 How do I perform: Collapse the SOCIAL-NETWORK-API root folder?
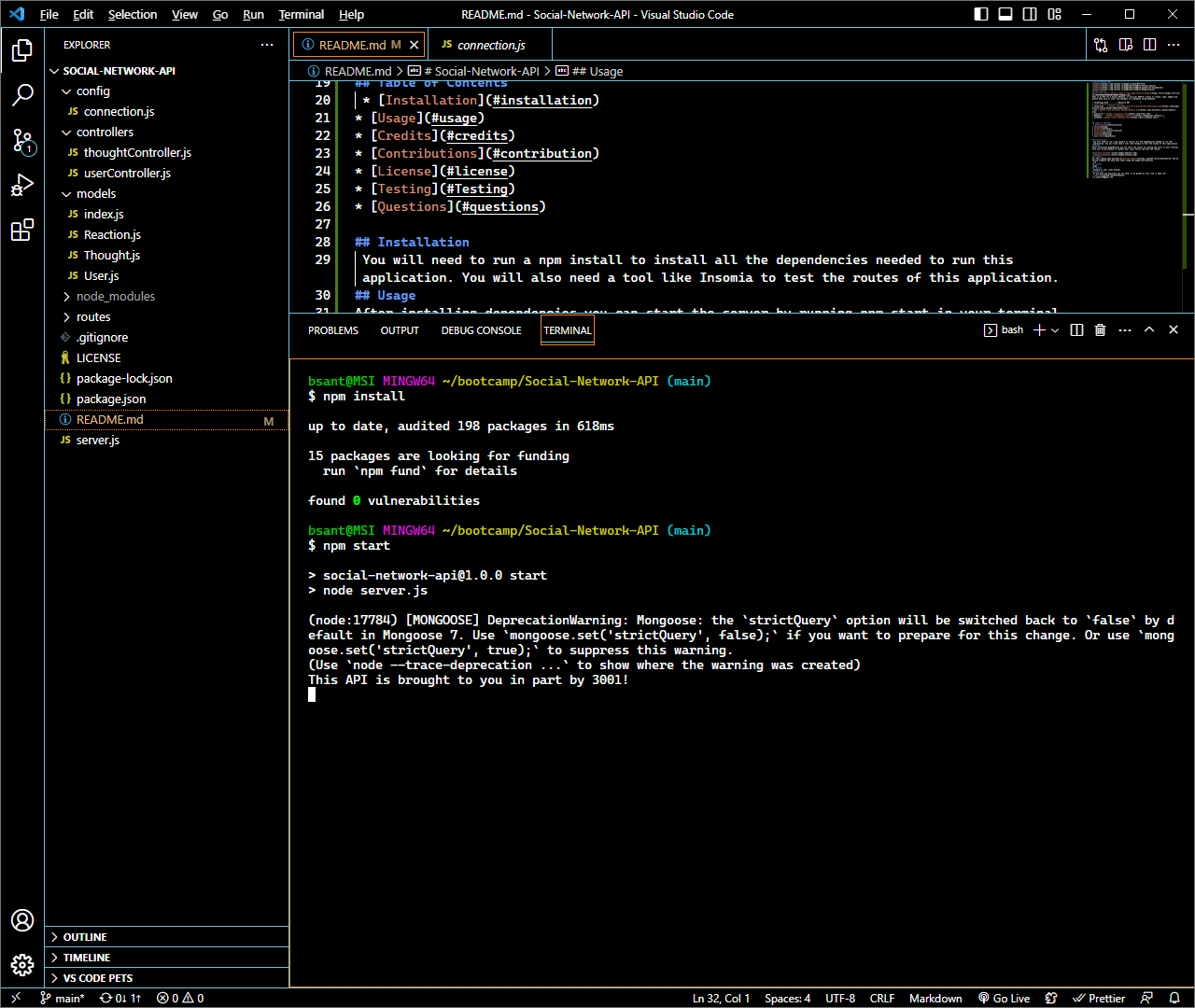pyautogui.click(x=166, y=71)
